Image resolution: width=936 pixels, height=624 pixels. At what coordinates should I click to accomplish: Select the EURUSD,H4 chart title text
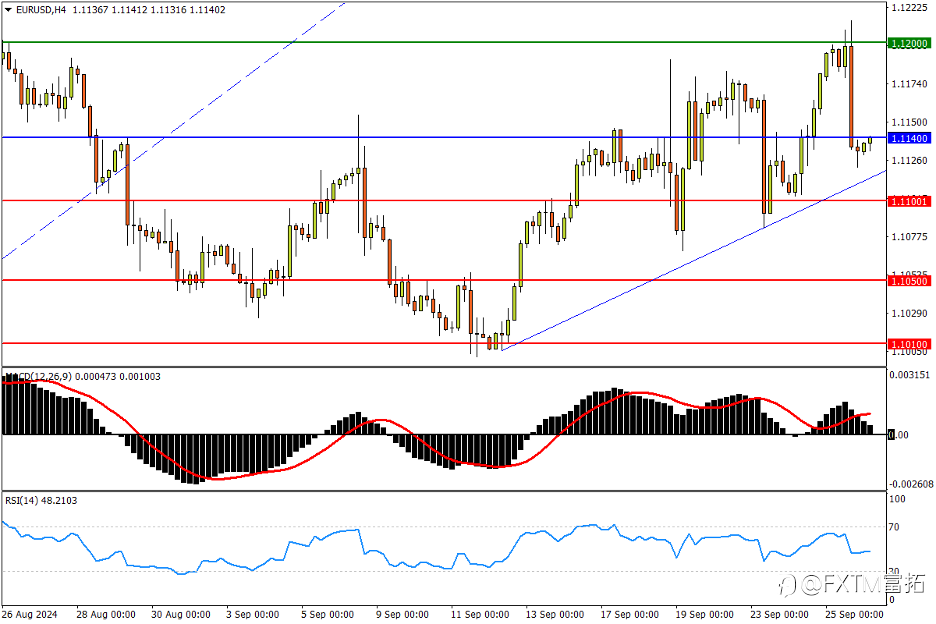[x=41, y=10]
